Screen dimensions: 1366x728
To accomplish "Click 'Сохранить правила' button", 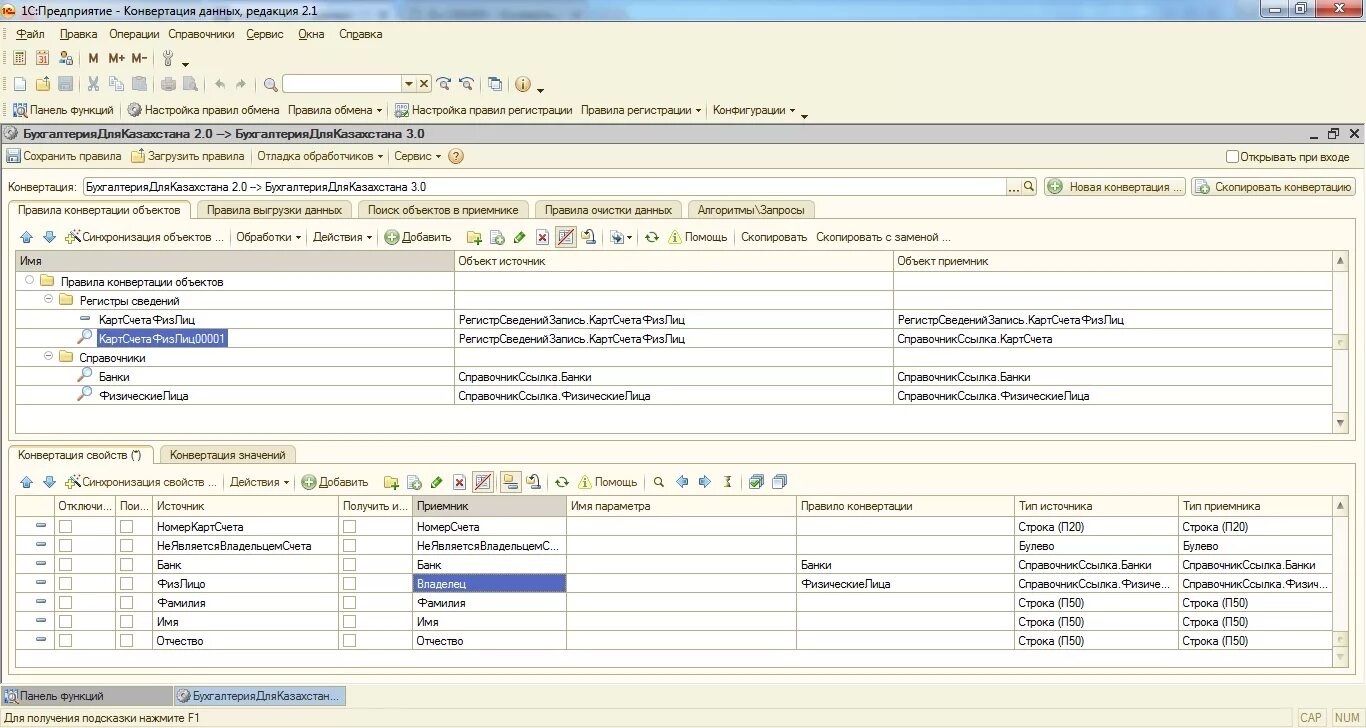I will tap(64, 156).
